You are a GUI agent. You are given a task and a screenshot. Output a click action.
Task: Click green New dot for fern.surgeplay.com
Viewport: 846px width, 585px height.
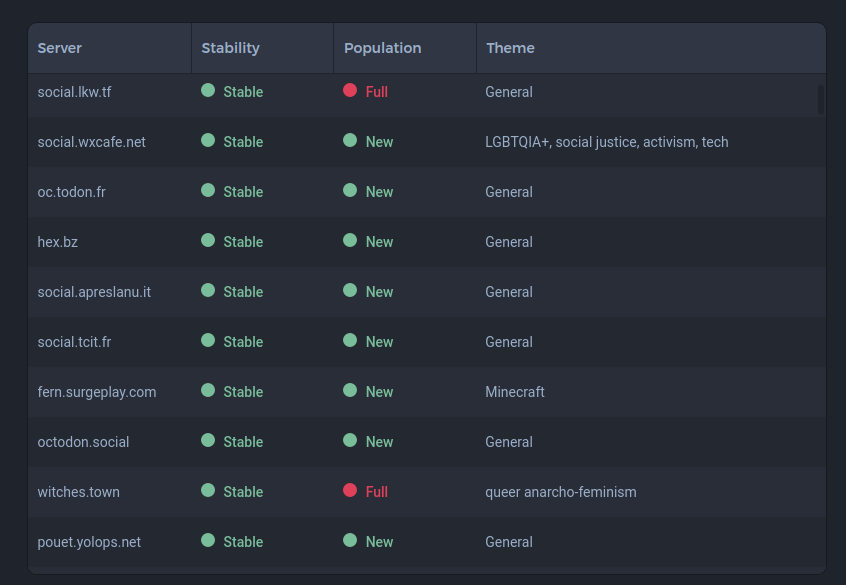(x=350, y=390)
